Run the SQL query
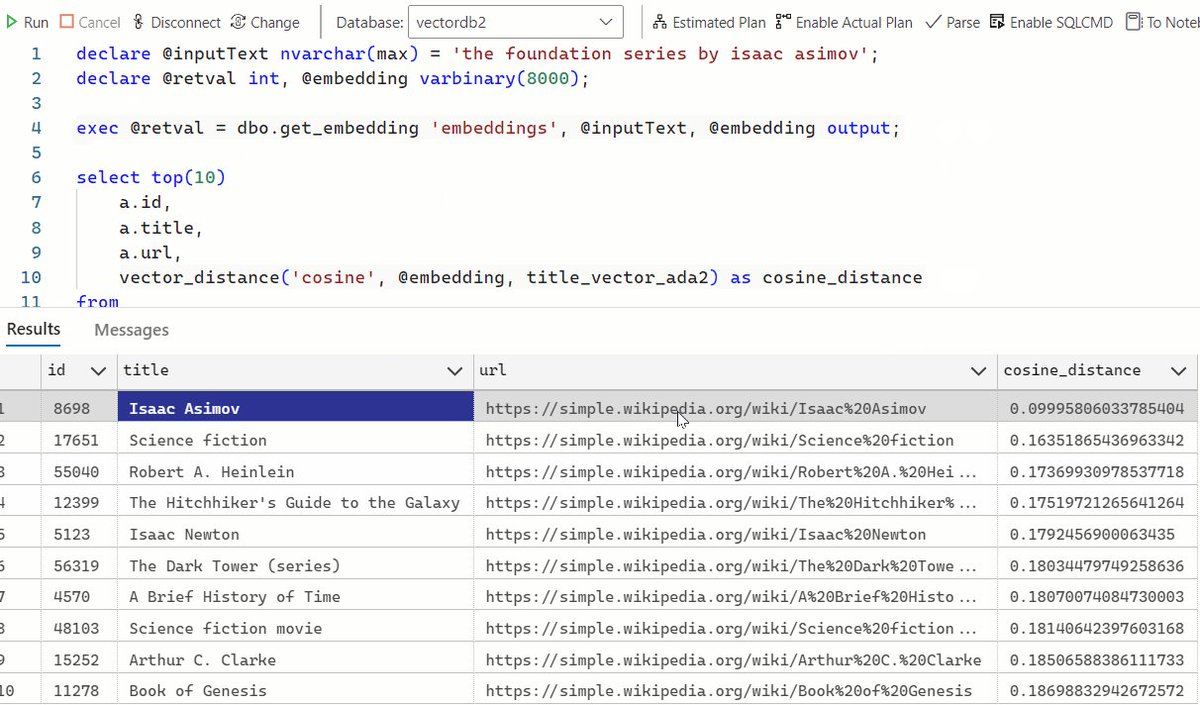Screen dimensions: 1200x705 click(27, 21)
